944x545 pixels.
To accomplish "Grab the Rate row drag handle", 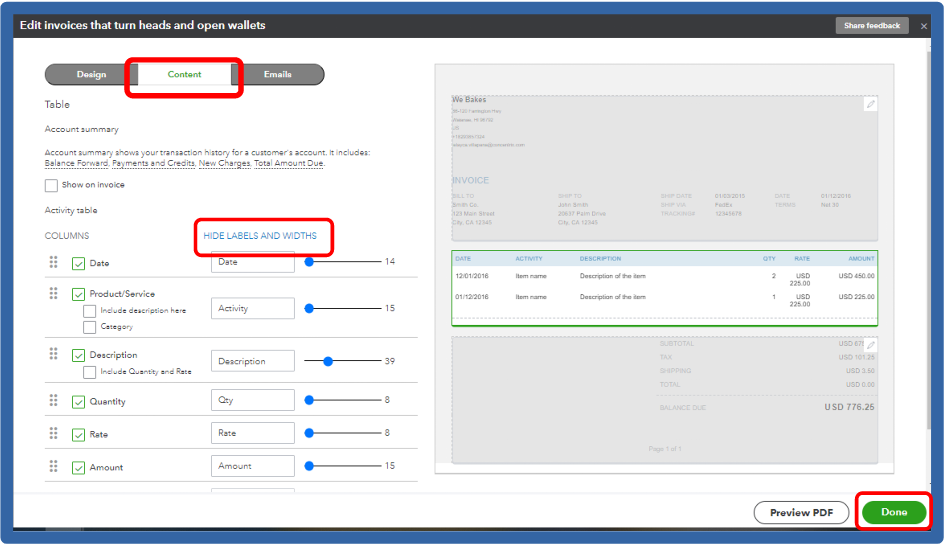I will click(54, 433).
